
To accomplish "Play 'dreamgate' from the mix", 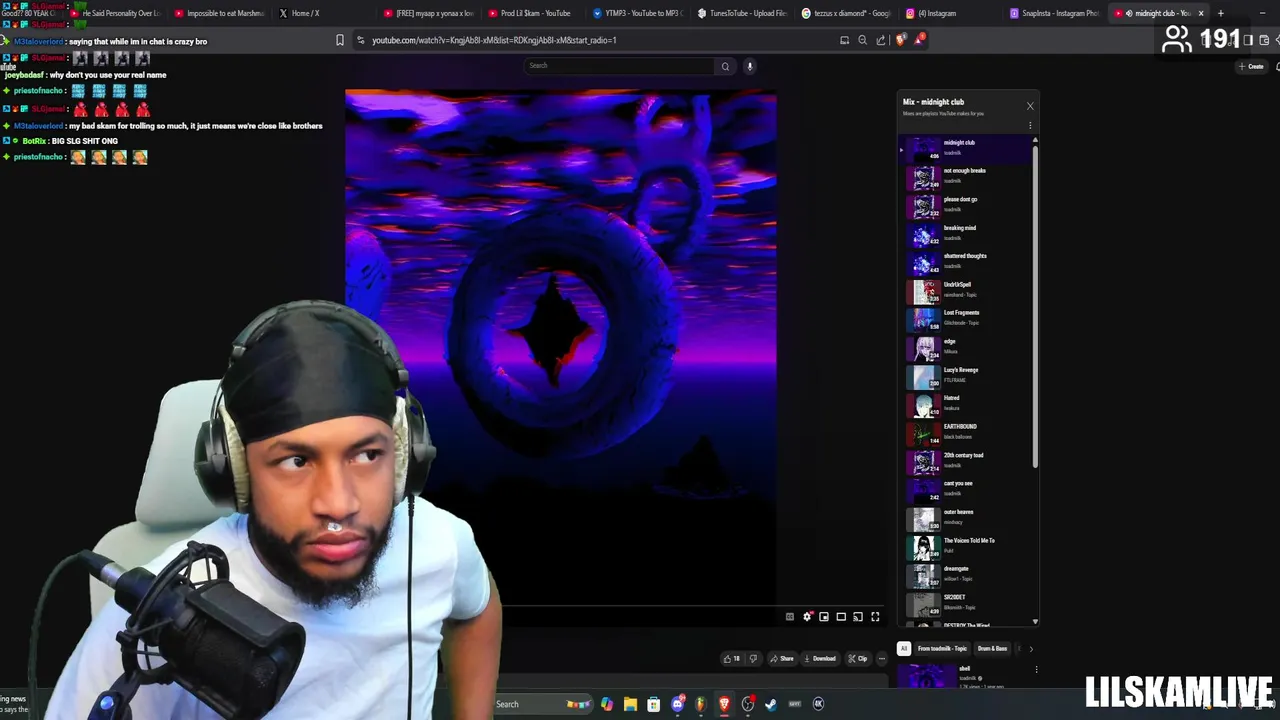I will (965, 574).
